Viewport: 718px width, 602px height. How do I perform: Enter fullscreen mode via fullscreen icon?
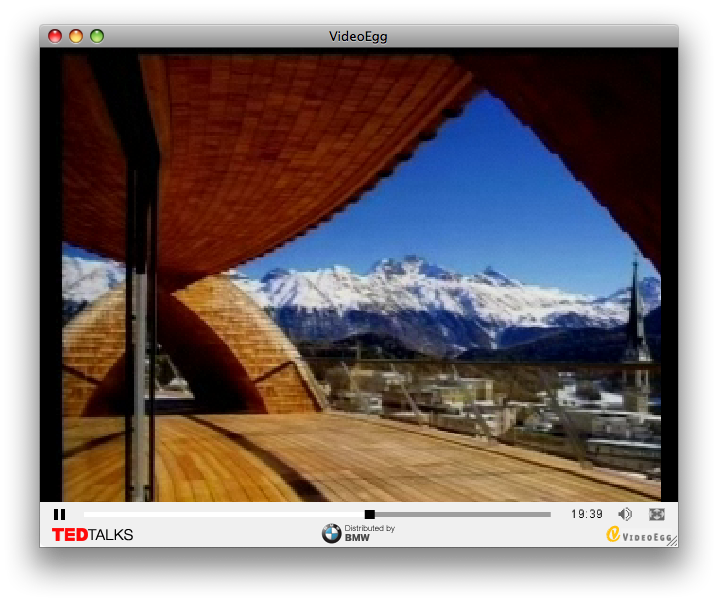[x=657, y=514]
